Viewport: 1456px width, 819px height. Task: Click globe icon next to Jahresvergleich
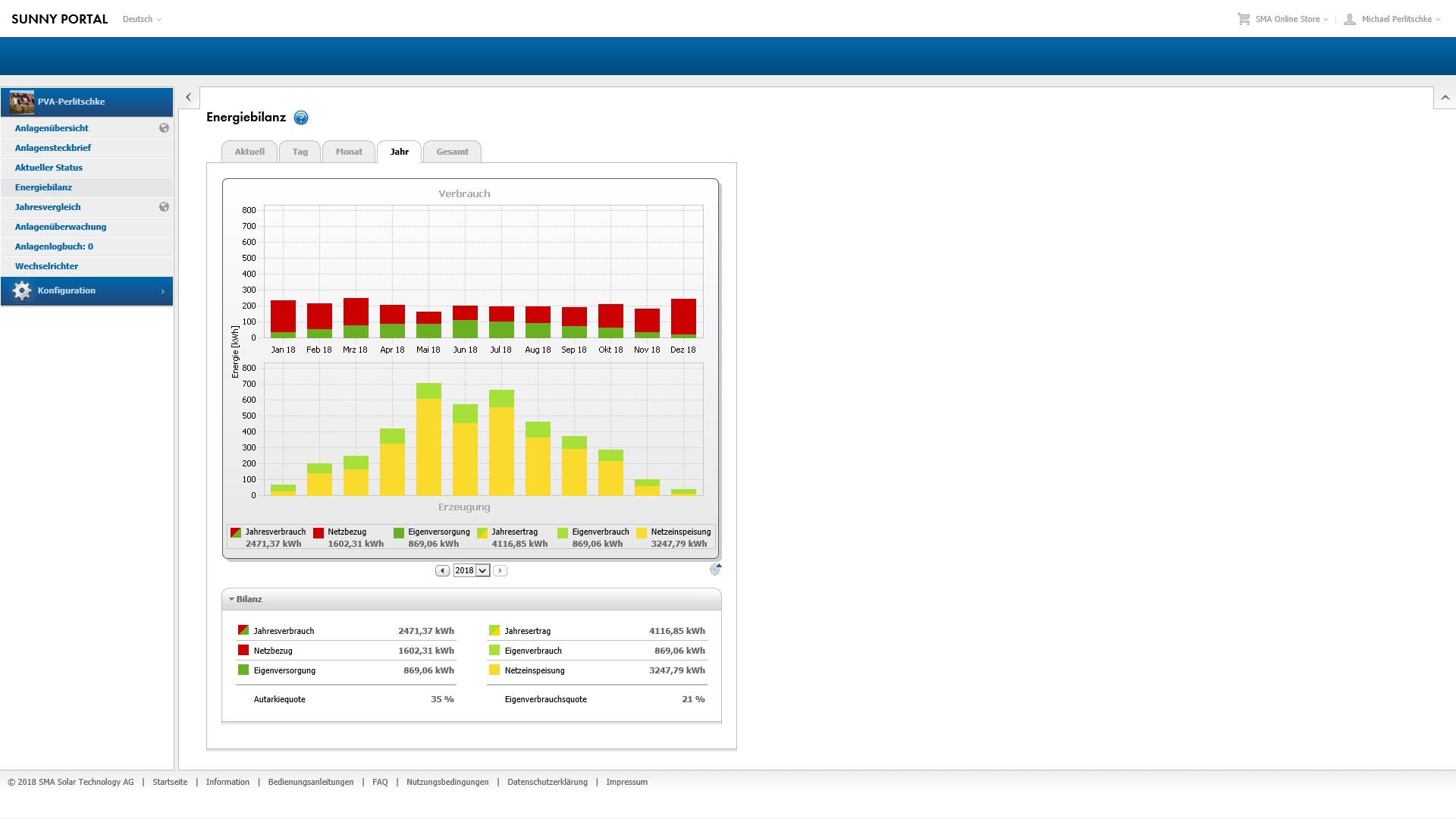pos(164,207)
